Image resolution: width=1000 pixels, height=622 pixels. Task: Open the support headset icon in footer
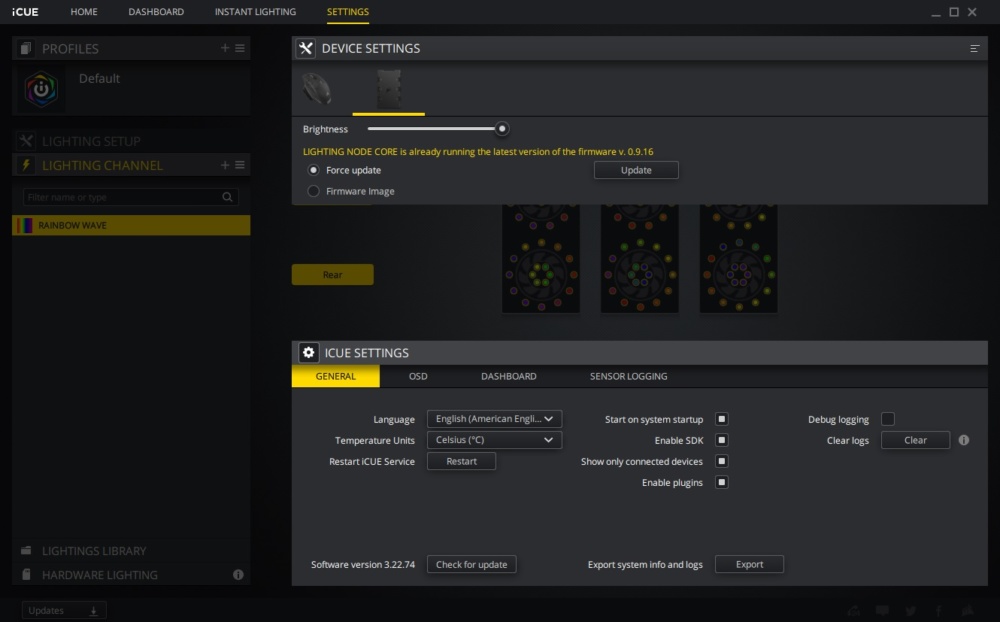(854, 611)
